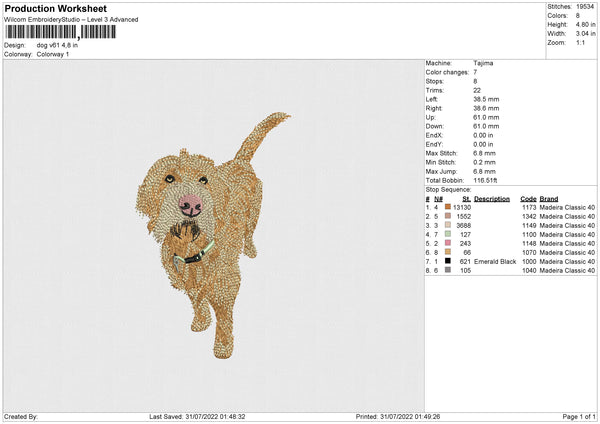Click the Code column header

[528, 198]
